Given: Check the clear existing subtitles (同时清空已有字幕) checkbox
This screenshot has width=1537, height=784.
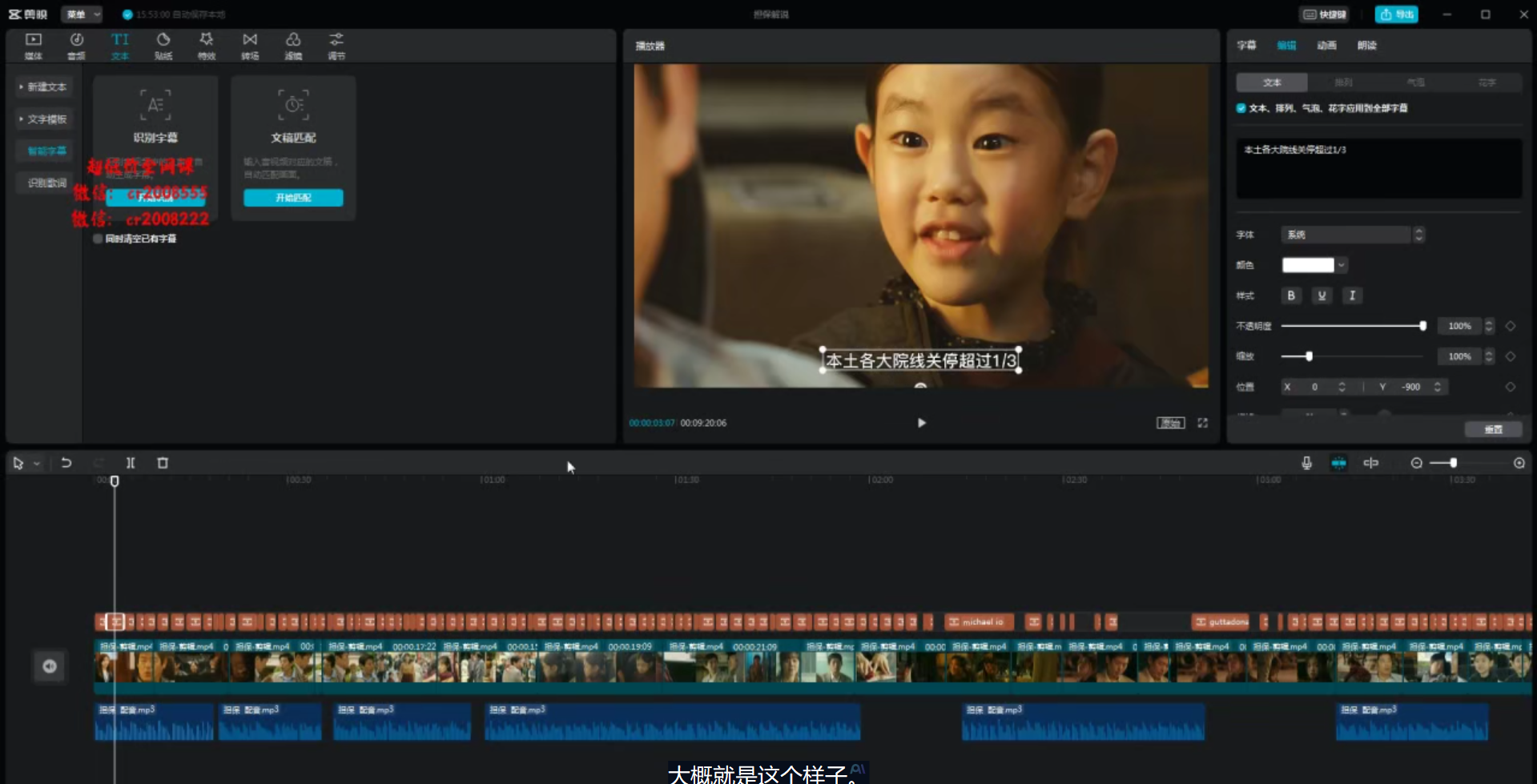Looking at the screenshot, I should click(x=98, y=239).
